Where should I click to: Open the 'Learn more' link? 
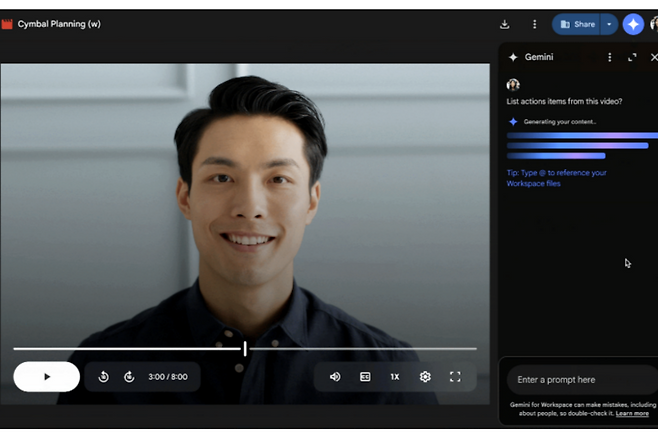pyautogui.click(x=632, y=413)
